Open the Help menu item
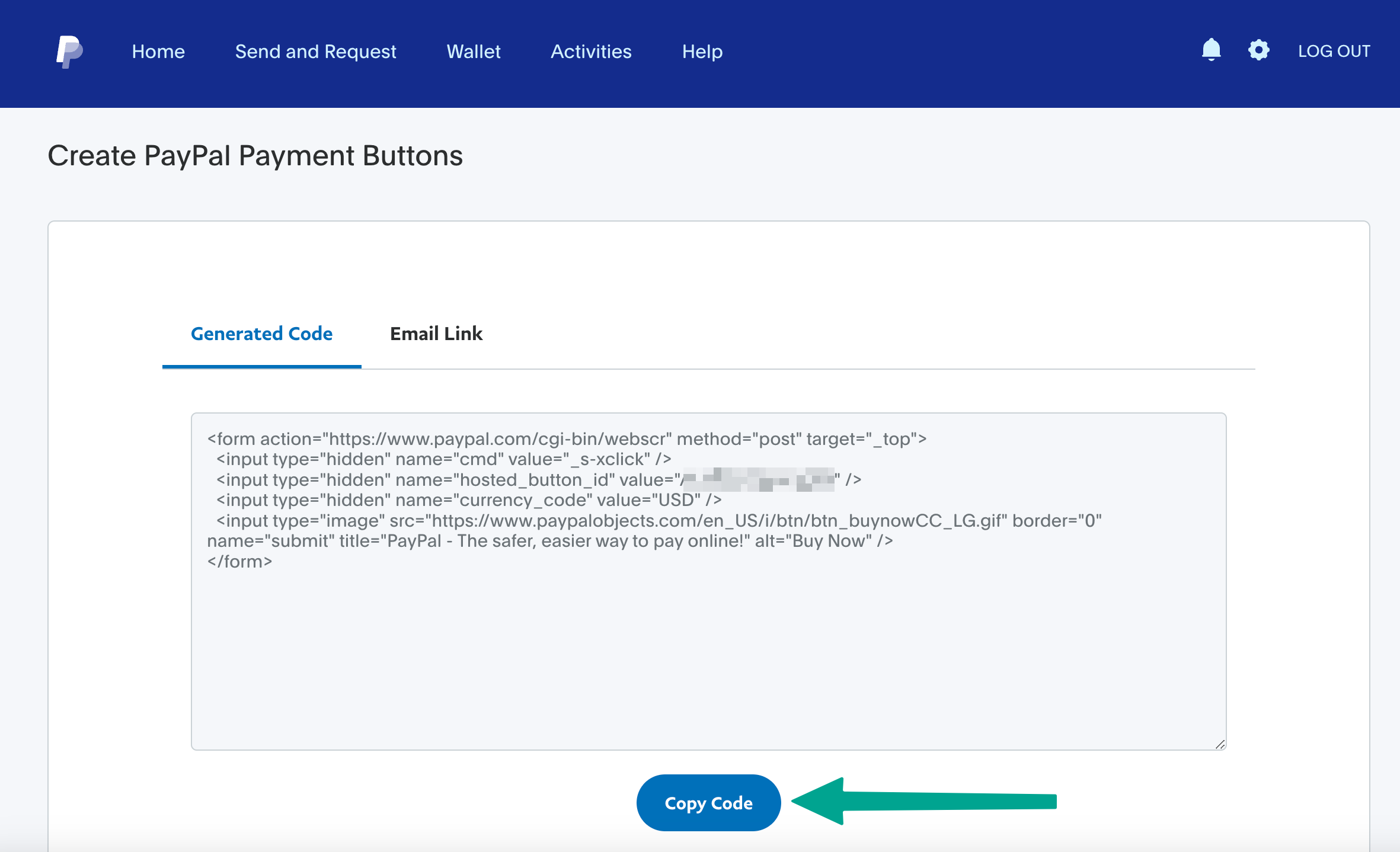Viewport: 1400px width, 852px height. point(702,52)
